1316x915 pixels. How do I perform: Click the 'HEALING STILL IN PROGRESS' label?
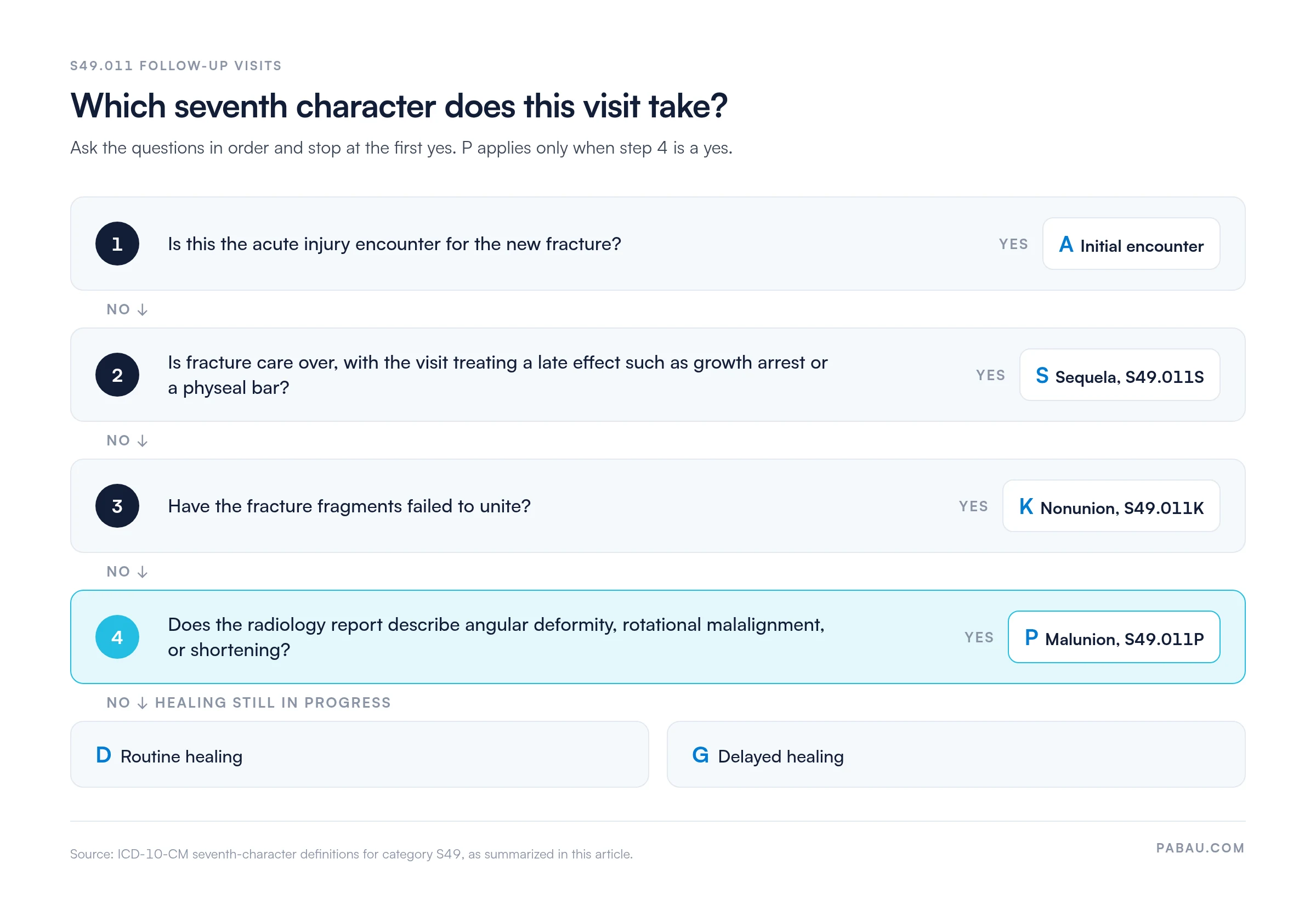click(x=273, y=702)
